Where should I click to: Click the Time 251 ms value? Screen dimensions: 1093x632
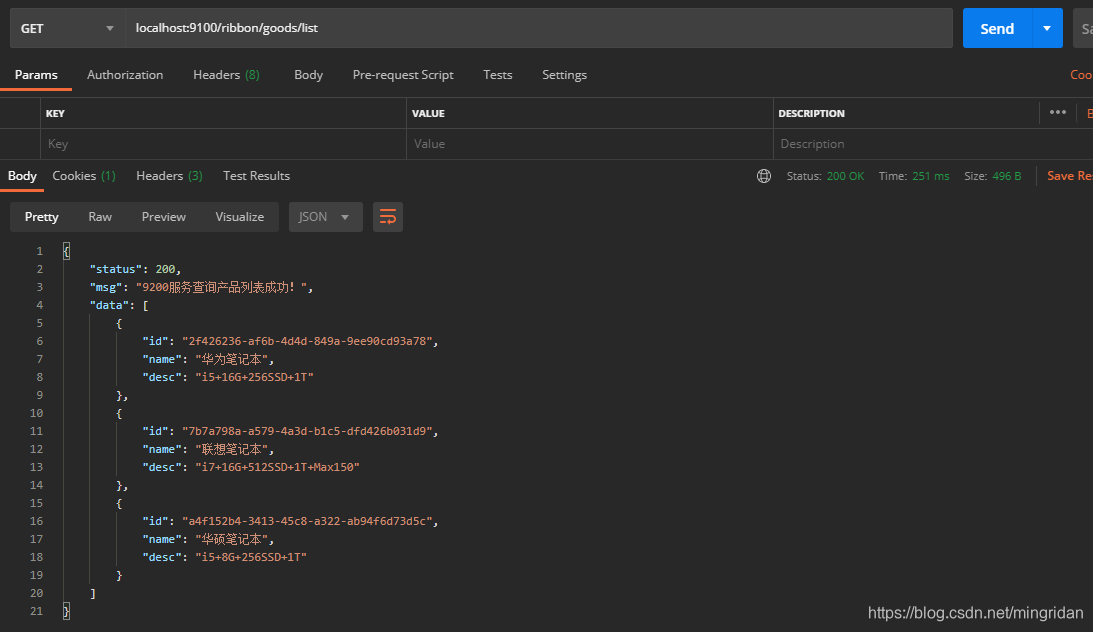click(x=931, y=176)
